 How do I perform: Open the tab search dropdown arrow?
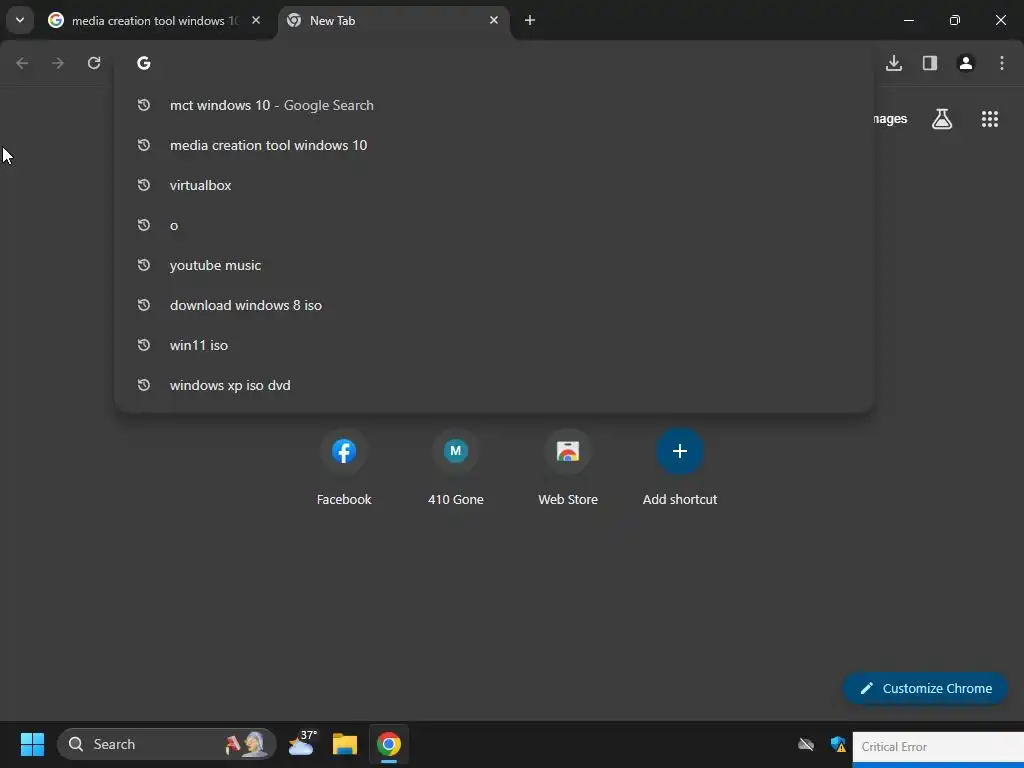coord(20,20)
